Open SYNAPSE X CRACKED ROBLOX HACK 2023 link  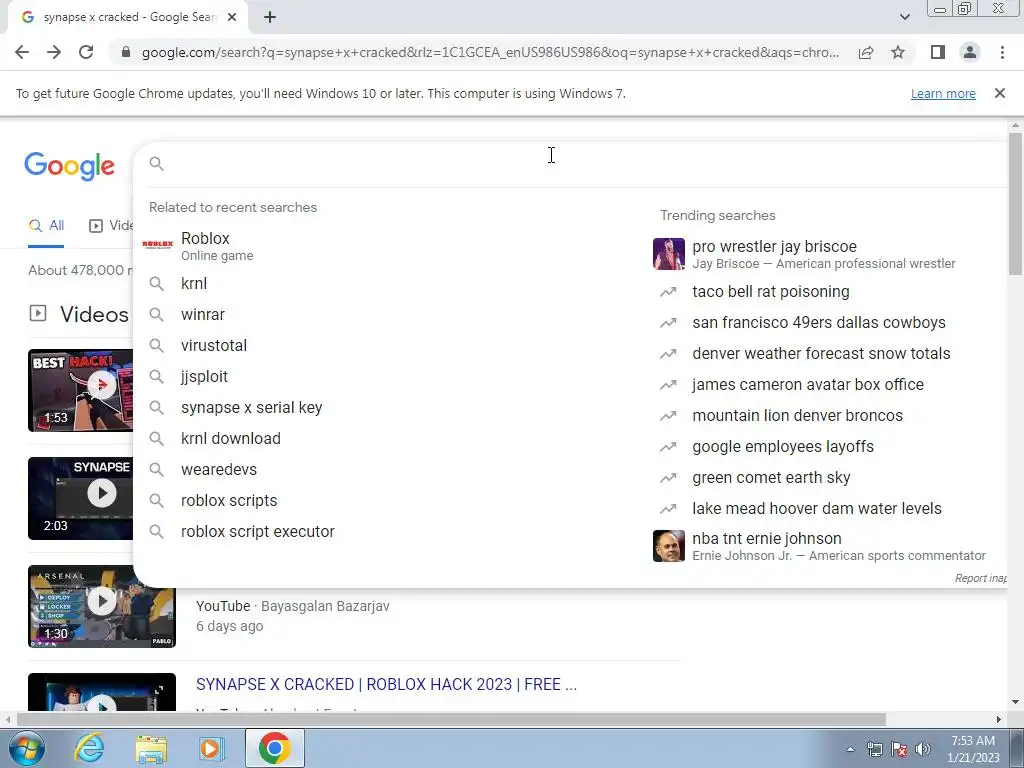386,684
